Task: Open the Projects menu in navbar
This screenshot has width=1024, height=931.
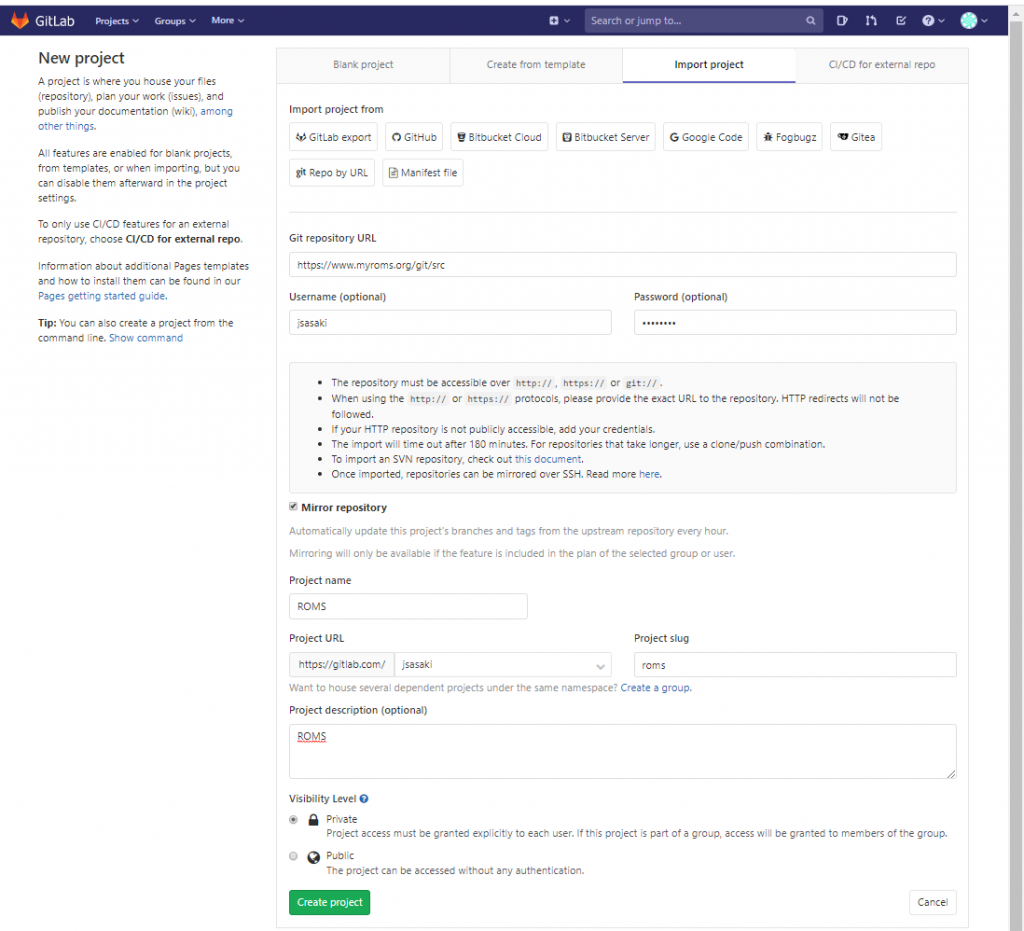Action: tap(117, 21)
